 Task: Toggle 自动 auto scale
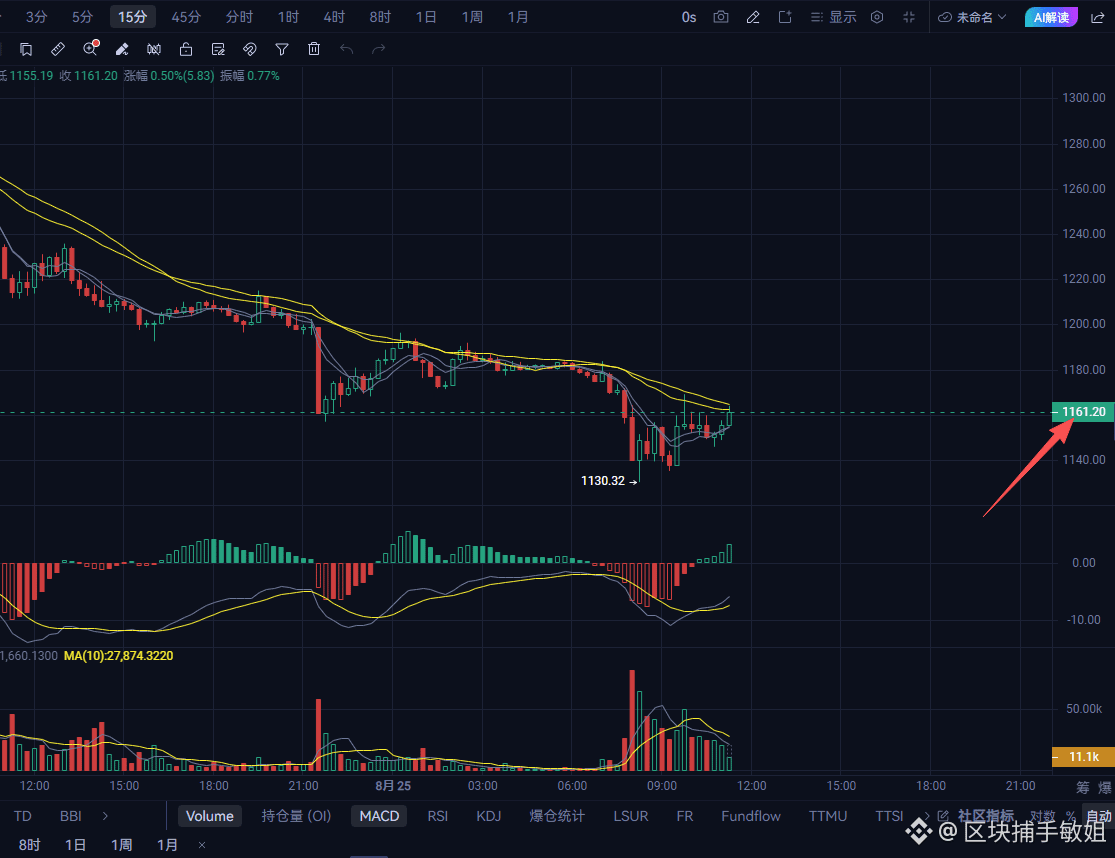[x=1099, y=816]
